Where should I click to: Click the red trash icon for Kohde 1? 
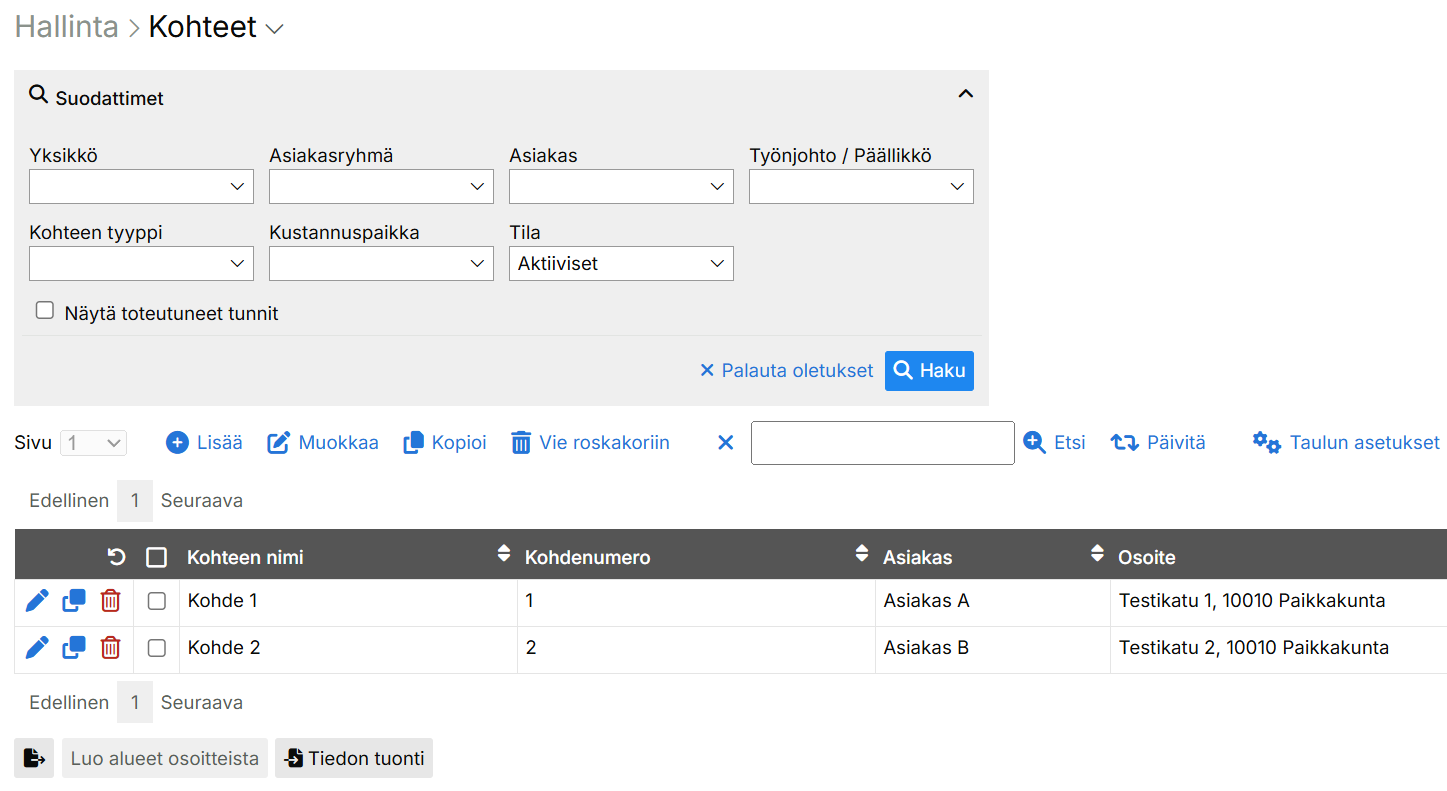pyautogui.click(x=110, y=601)
